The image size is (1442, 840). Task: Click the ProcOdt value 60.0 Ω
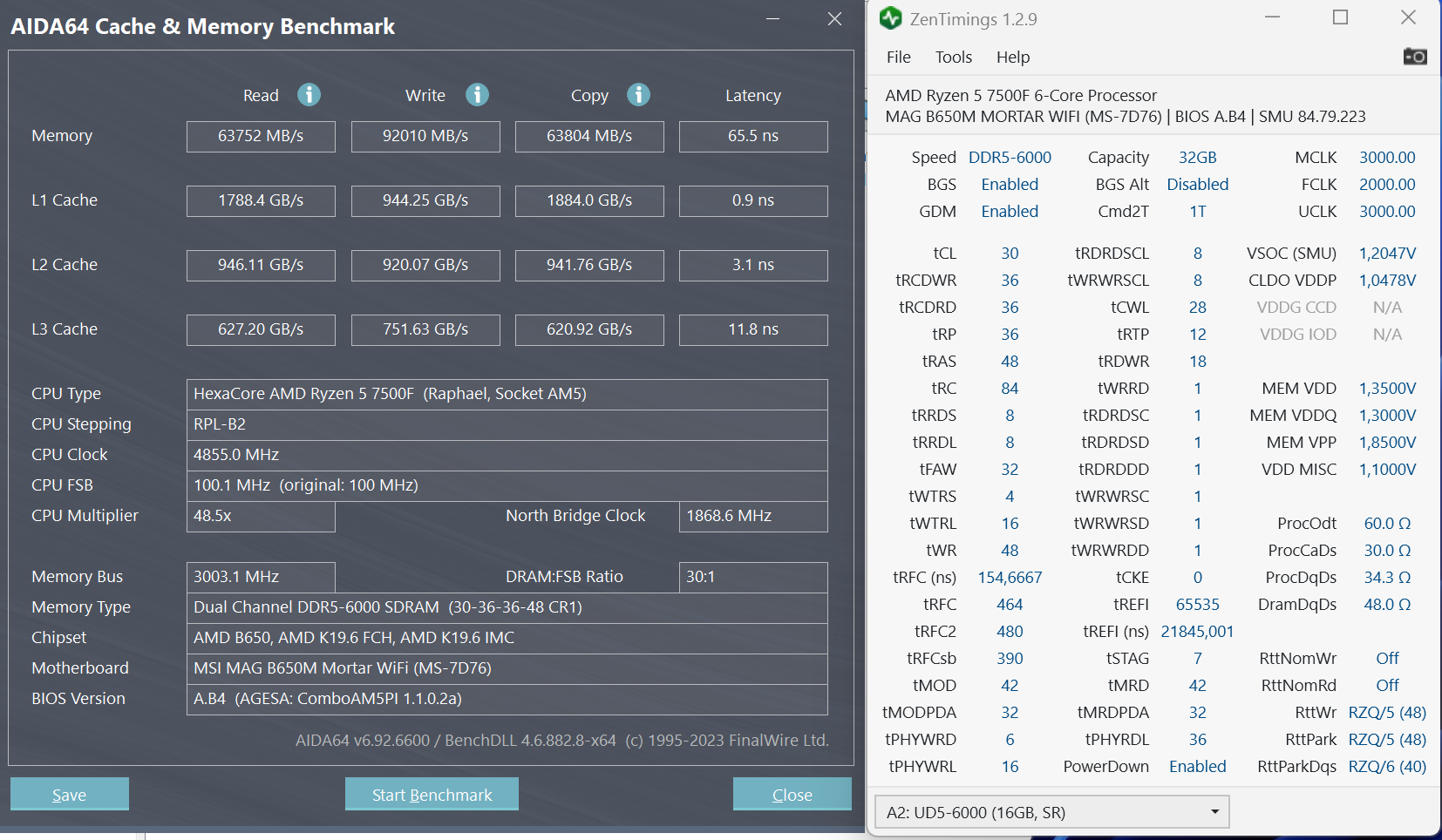point(1387,524)
